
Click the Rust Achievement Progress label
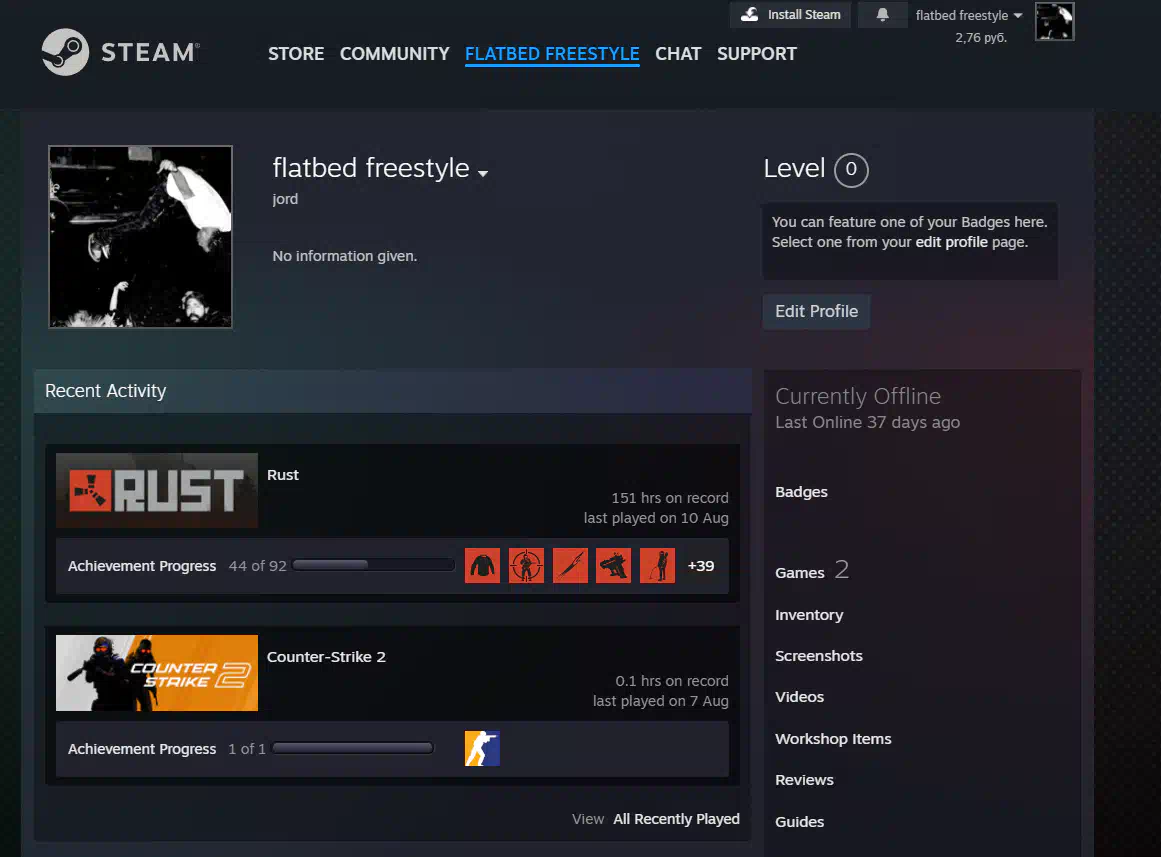click(142, 566)
